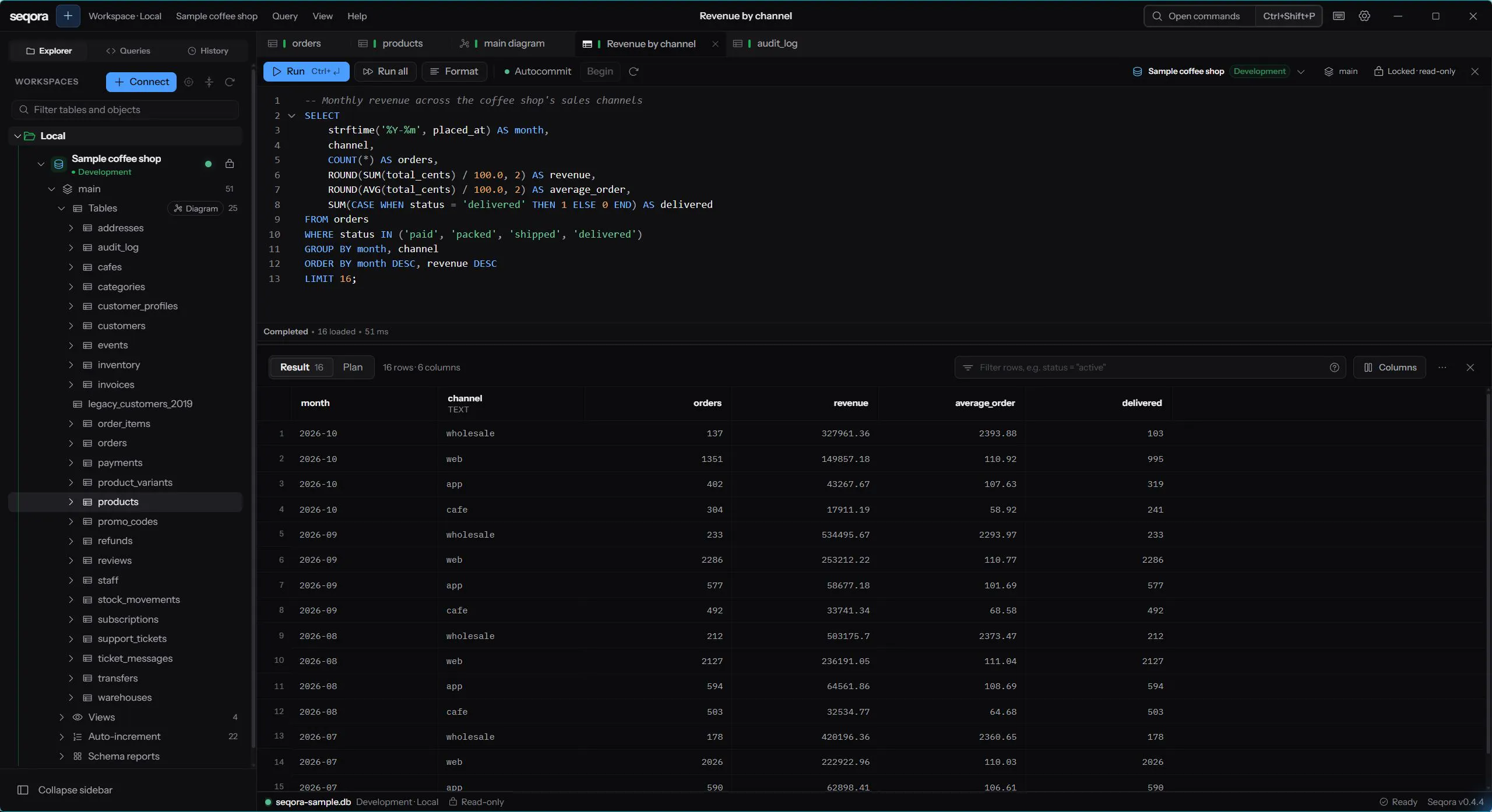Viewport: 1492px width, 812px height.
Task: Click refresh icon next to Begin button
Action: (x=634, y=71)
